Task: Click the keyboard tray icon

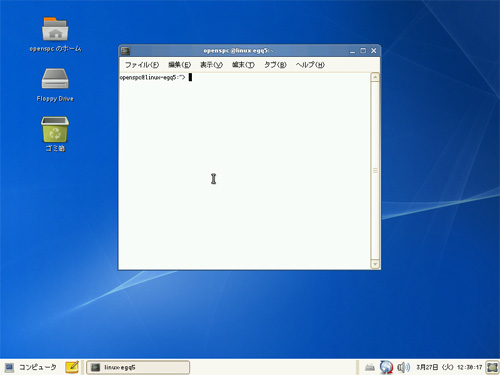Action: click(x=370, y=367)
